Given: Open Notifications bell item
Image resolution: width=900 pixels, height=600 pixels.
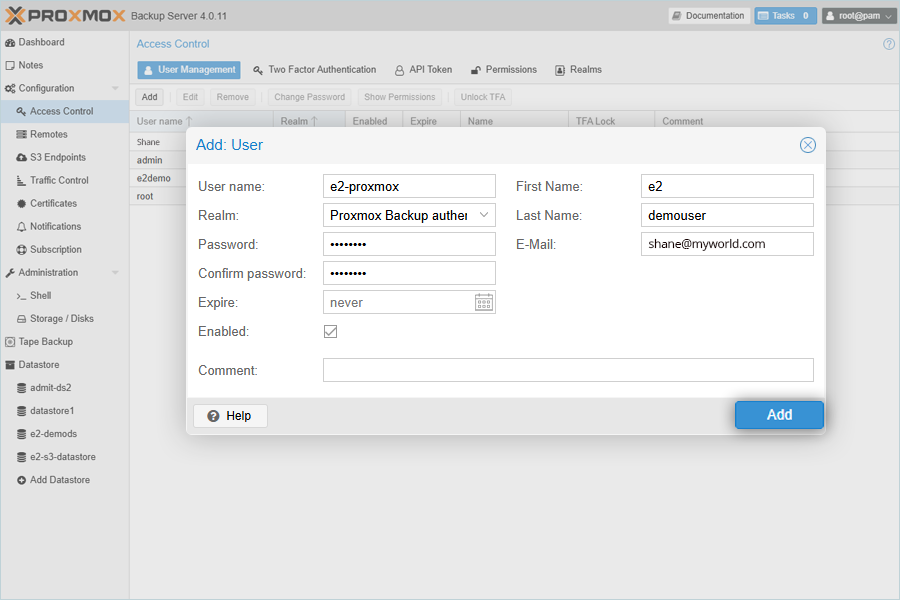Looking at the screenshot, I should click(55, 227).
